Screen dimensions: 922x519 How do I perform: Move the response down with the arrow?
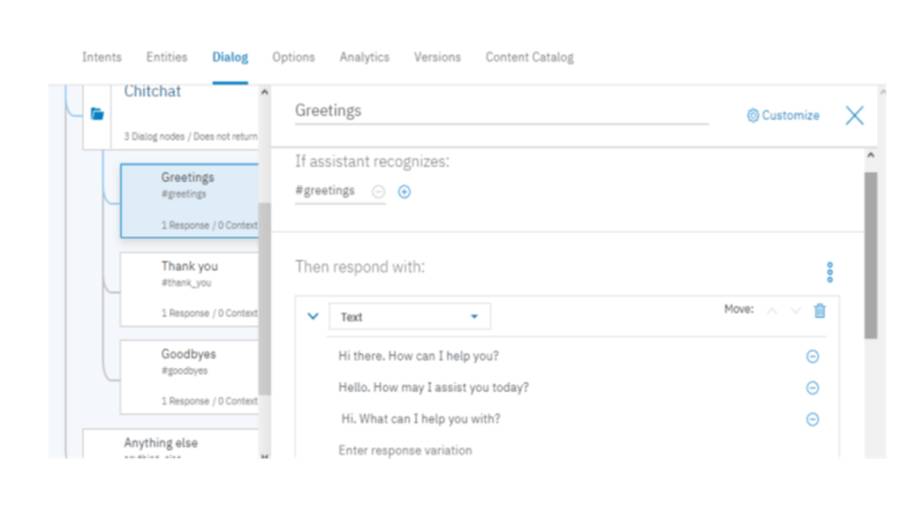point(796,311)
